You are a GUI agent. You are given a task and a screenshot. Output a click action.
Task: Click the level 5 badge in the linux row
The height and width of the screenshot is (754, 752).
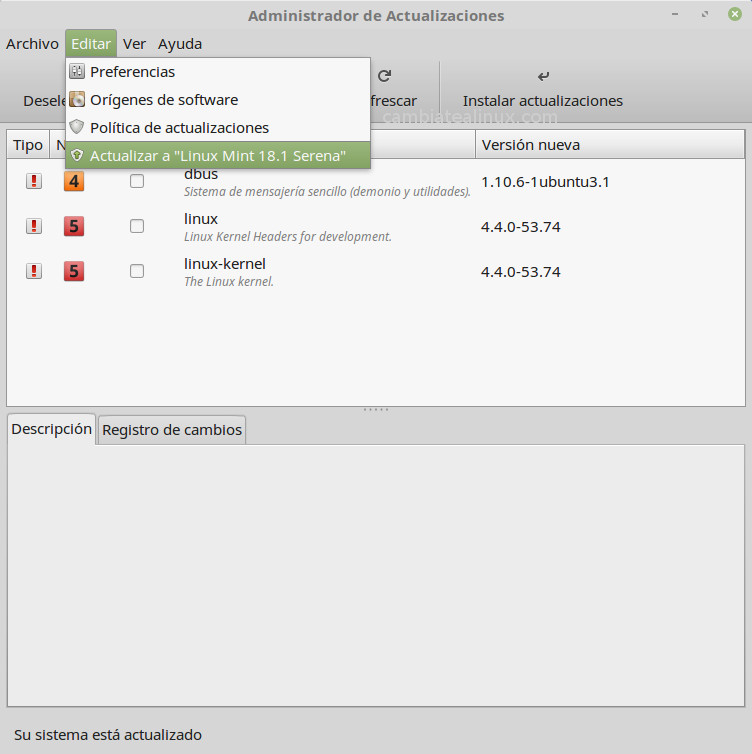74,226
